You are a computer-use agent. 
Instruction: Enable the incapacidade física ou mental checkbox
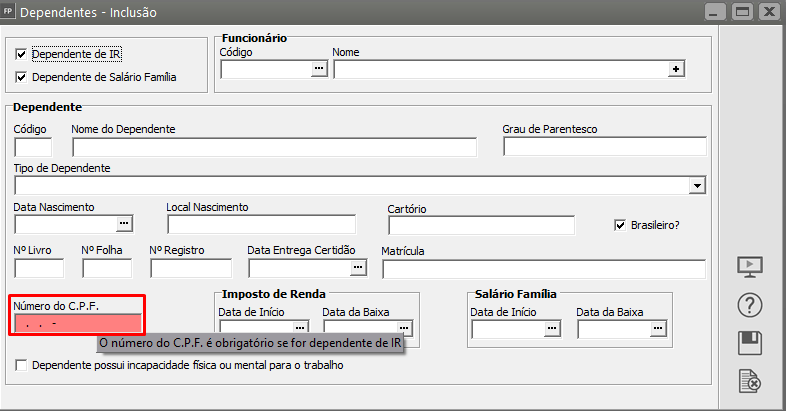22,366
